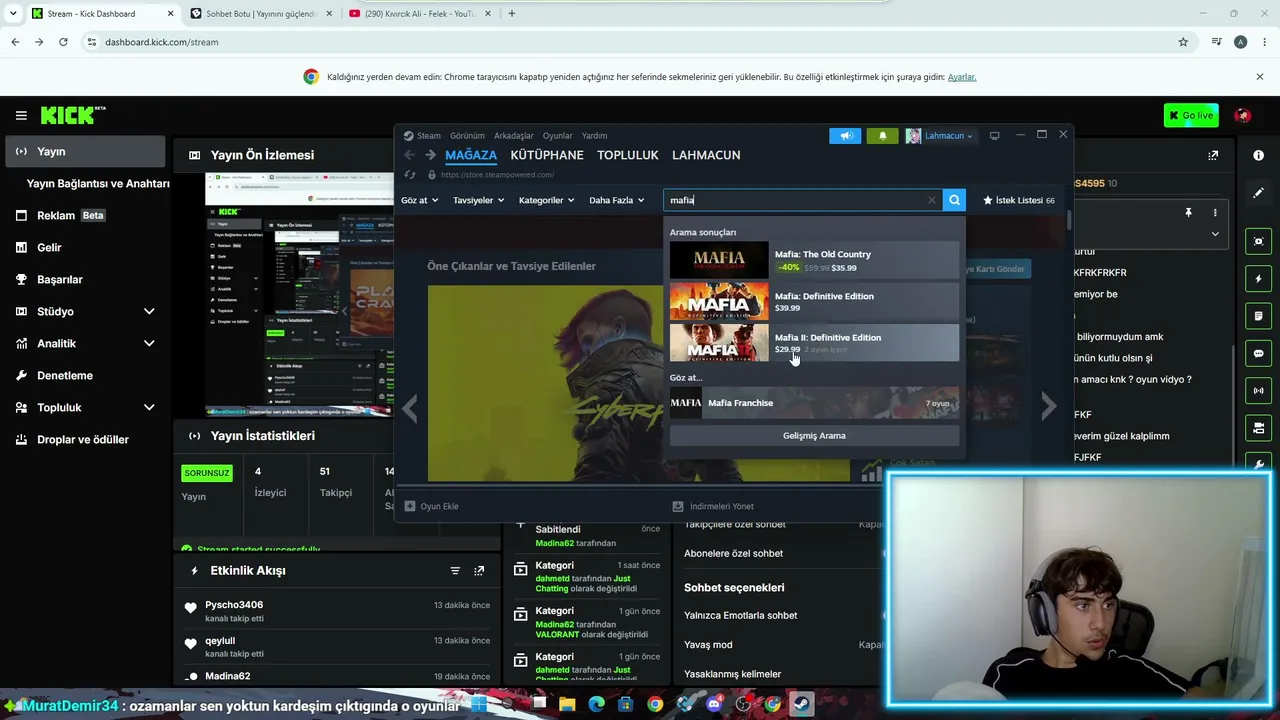1280x720 pixels.
Task: Open Yayın Bağlantısı ve Anahtarı
Action: coord(98,184)
